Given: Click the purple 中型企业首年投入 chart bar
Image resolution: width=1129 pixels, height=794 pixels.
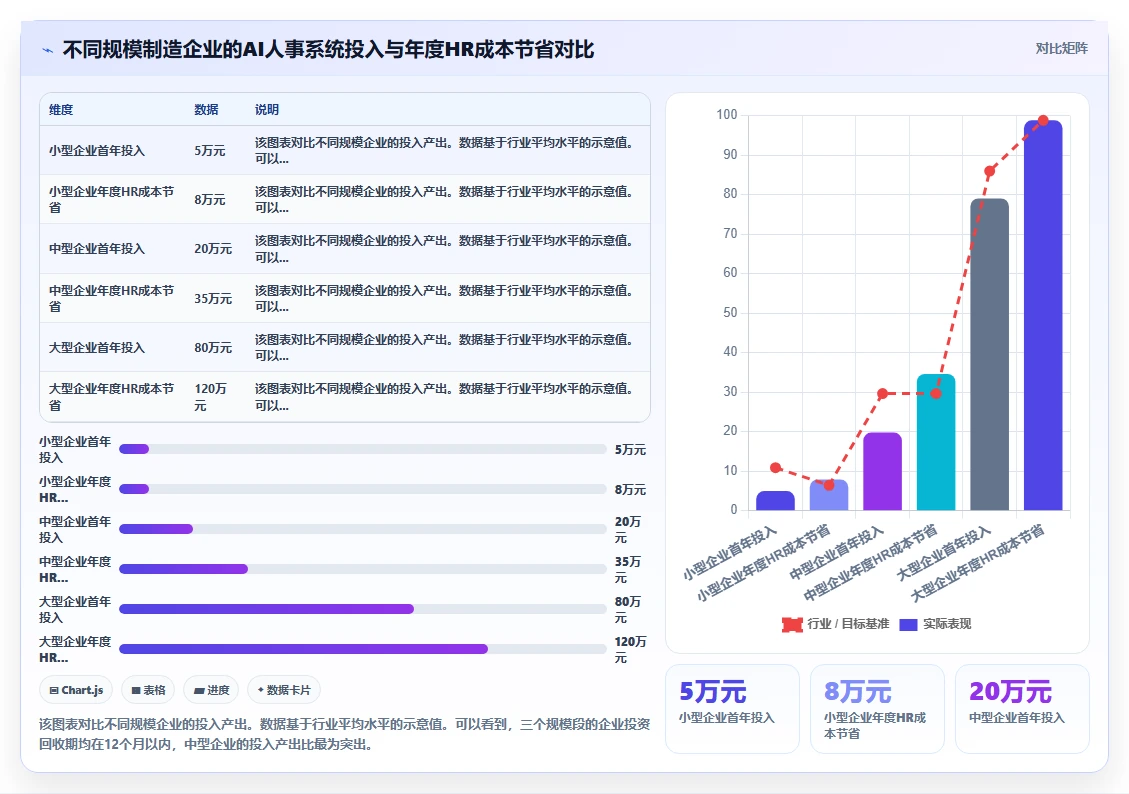Looking at the screenshot, I should [x=883, y=472].
